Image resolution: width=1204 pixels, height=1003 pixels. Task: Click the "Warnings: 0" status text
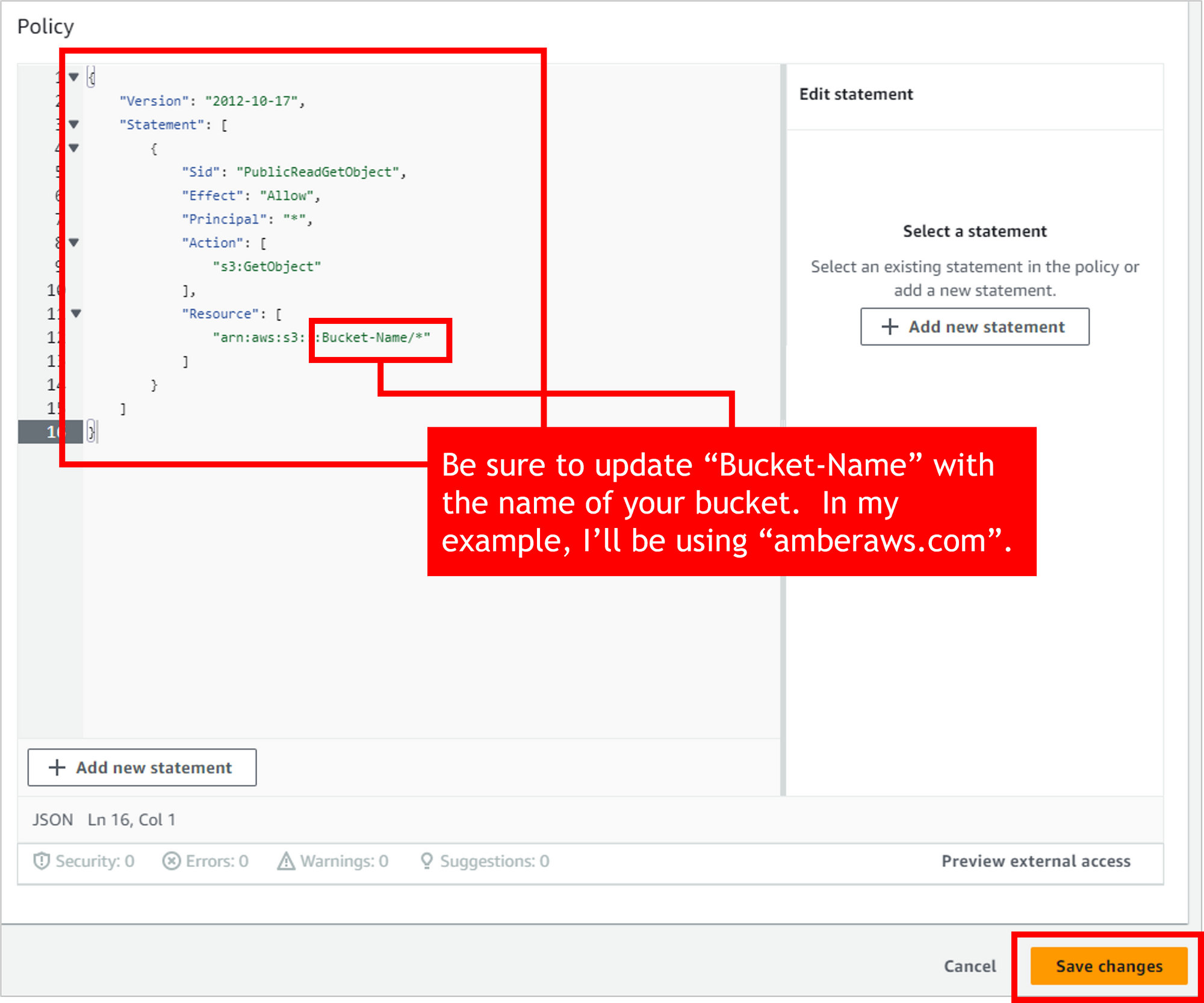pos(344,862)
